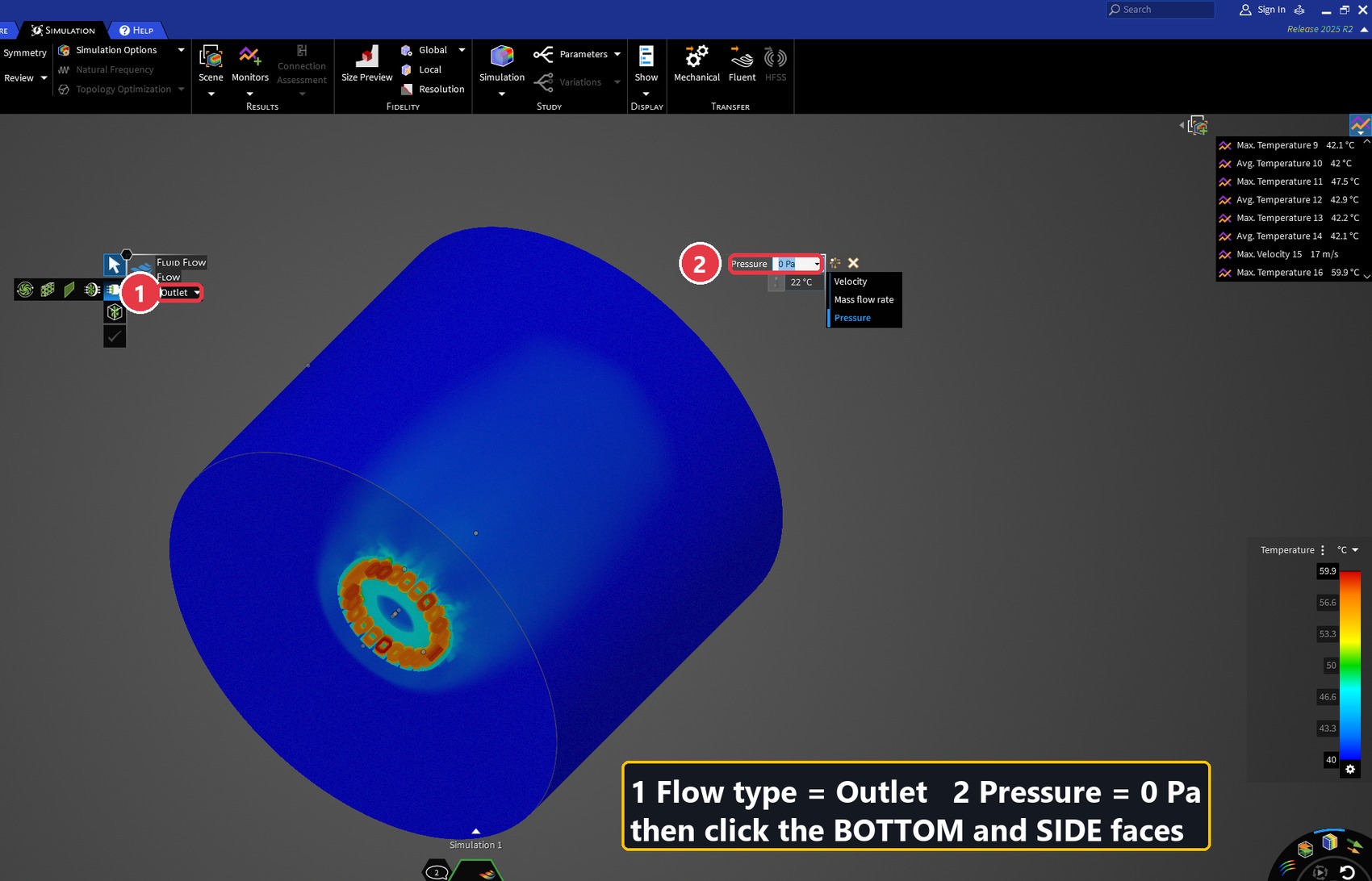Choose Mass flow rate option
Screen dimensions: 1372x881
864,299
